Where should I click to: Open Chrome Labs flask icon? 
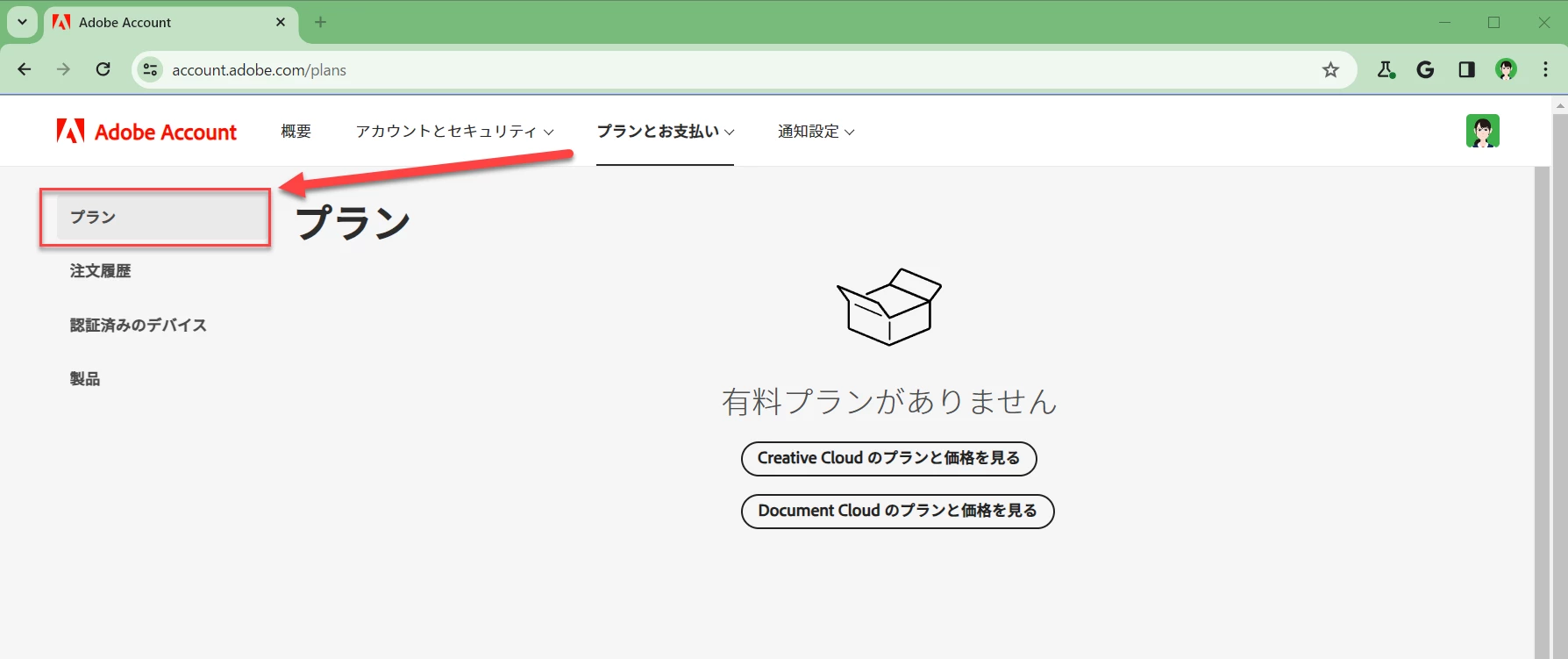click(1386, 69)
